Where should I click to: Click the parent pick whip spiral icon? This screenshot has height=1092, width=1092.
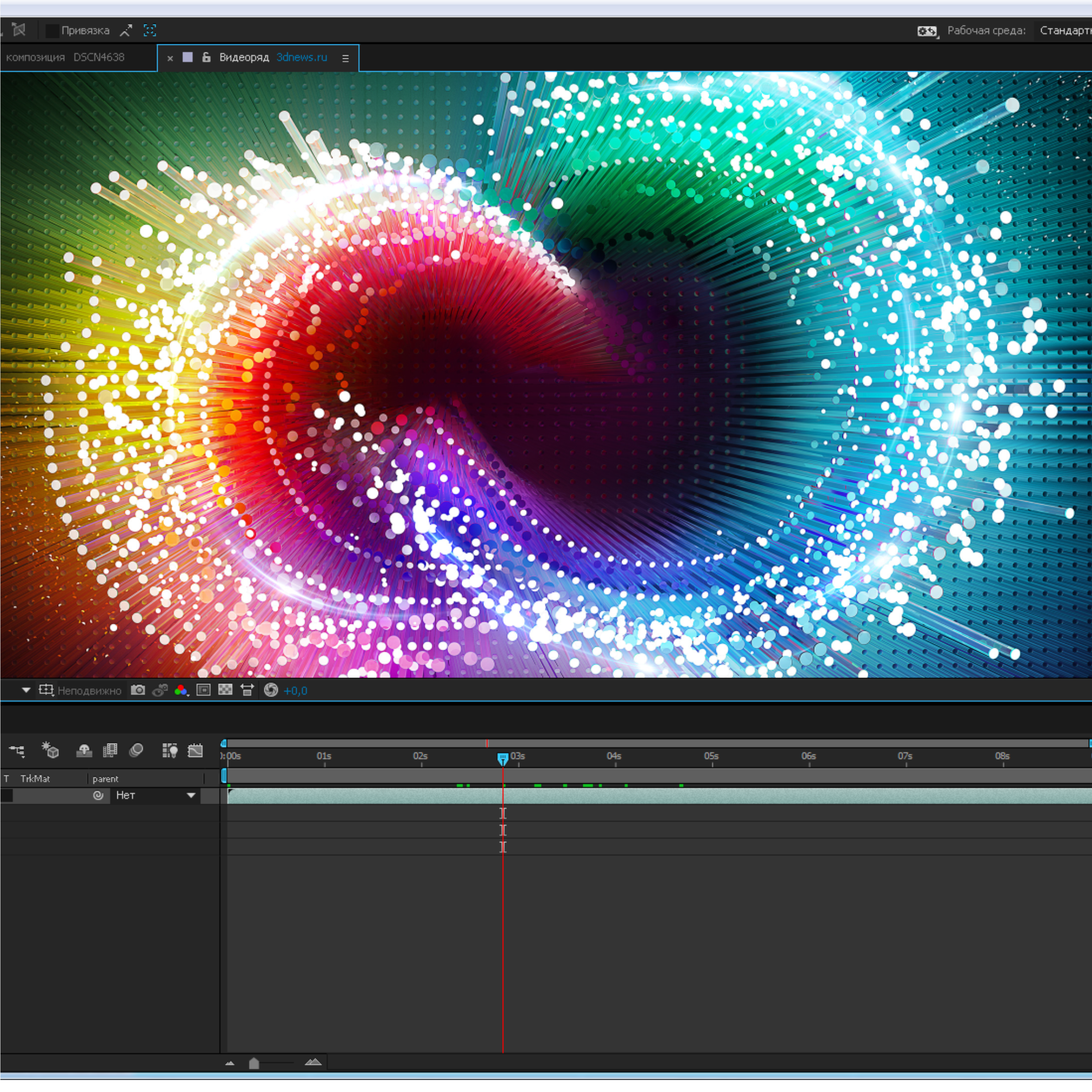[98, 795]
